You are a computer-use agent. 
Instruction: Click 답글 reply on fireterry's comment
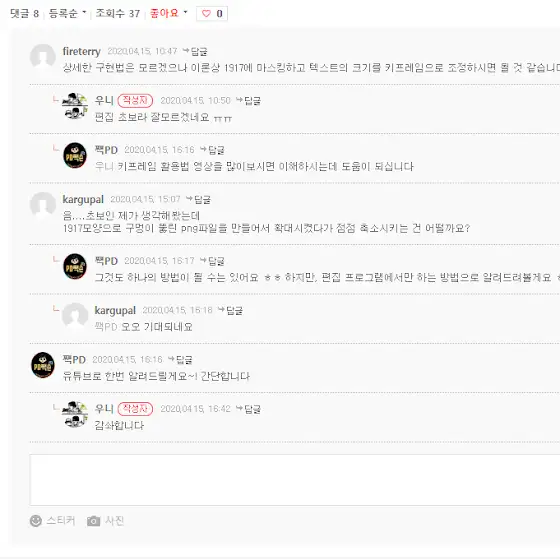(x=195, y=51)
